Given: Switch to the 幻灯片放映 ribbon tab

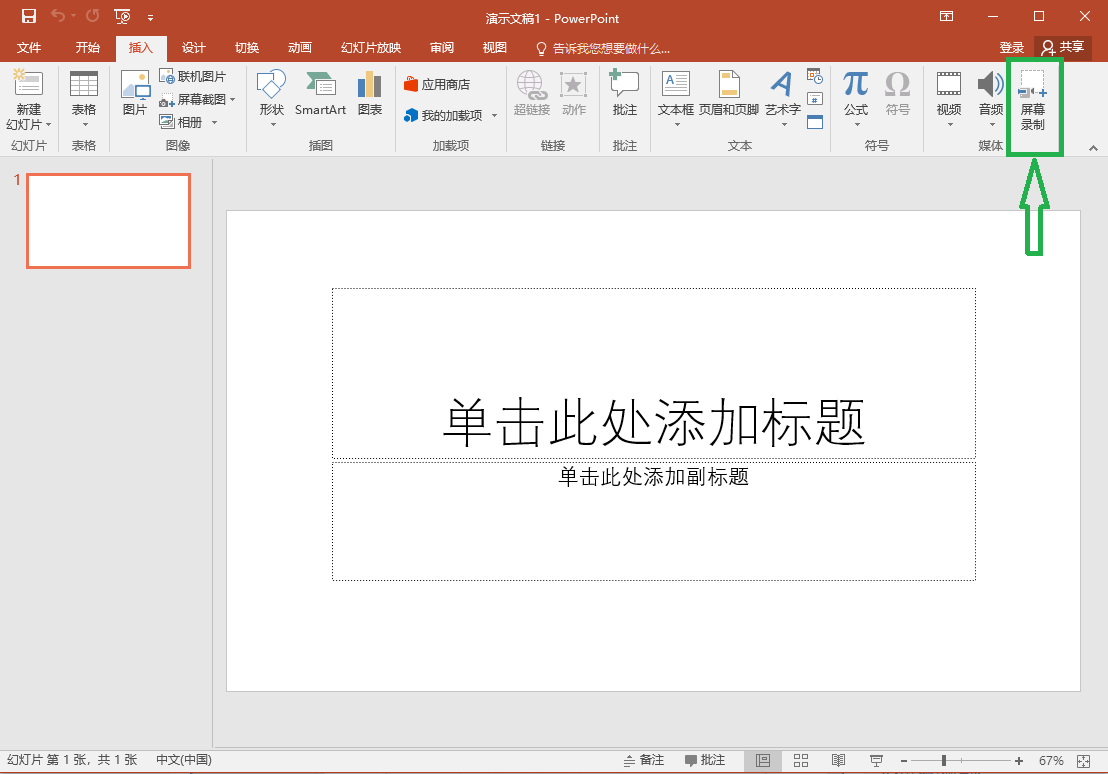Looking at the screenshot, I should tap(371, 47).
